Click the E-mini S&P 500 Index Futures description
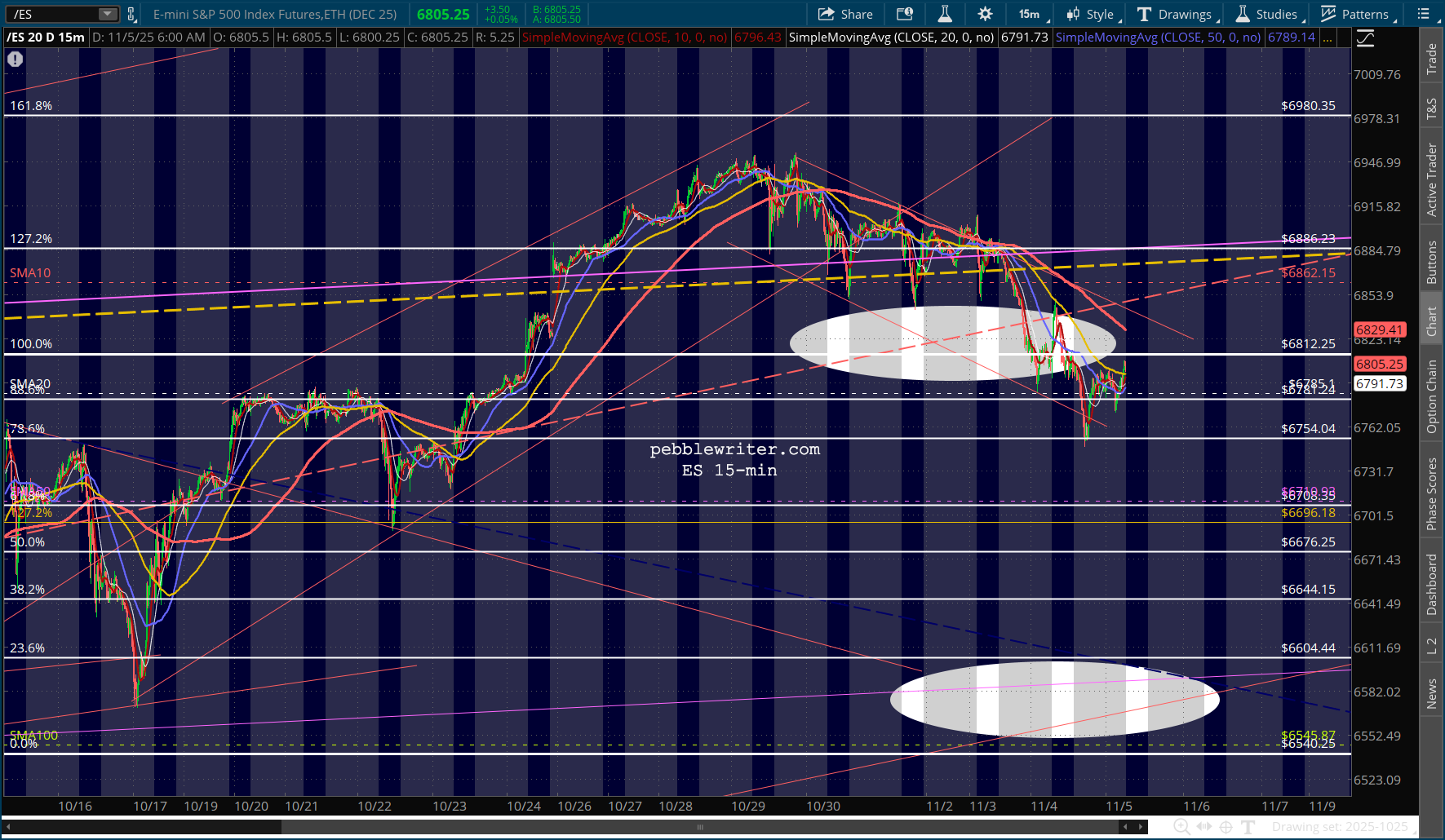Screen dimensions: 1445x840 tap(275, 14)
